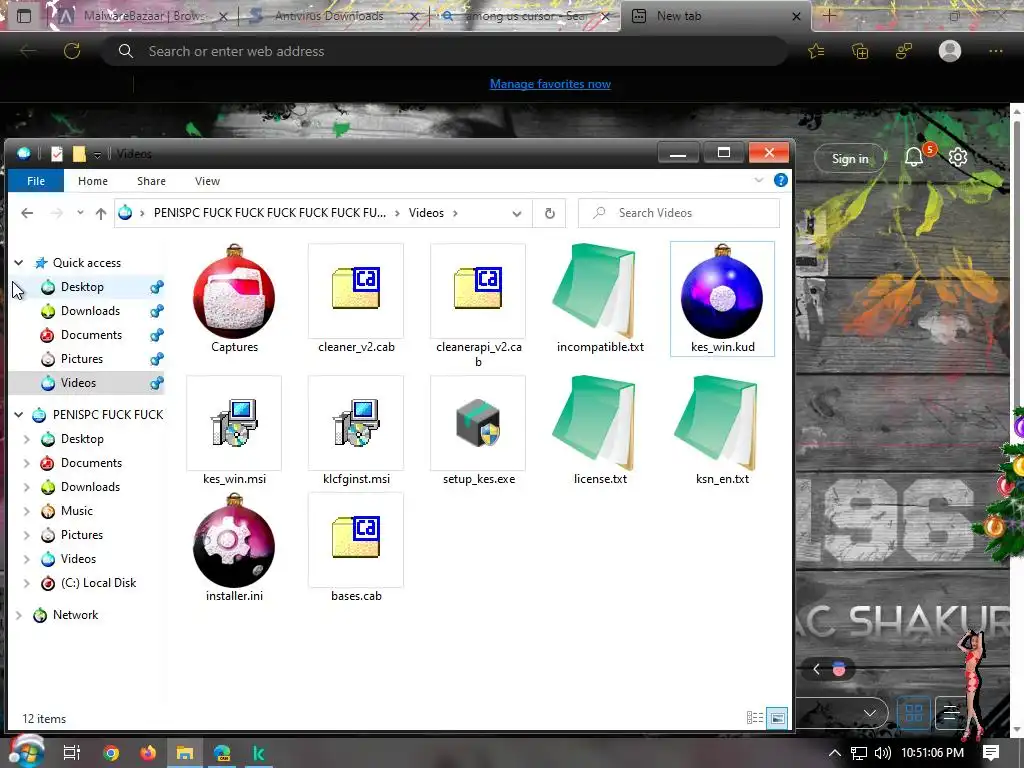Select the incompatible.txt notepad icon
The image size is (1024, 768).
594,291
